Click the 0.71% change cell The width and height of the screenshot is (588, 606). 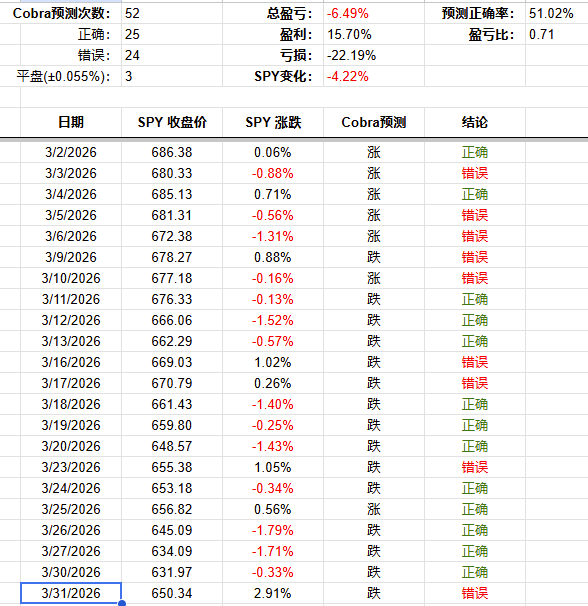click(273, 194)
